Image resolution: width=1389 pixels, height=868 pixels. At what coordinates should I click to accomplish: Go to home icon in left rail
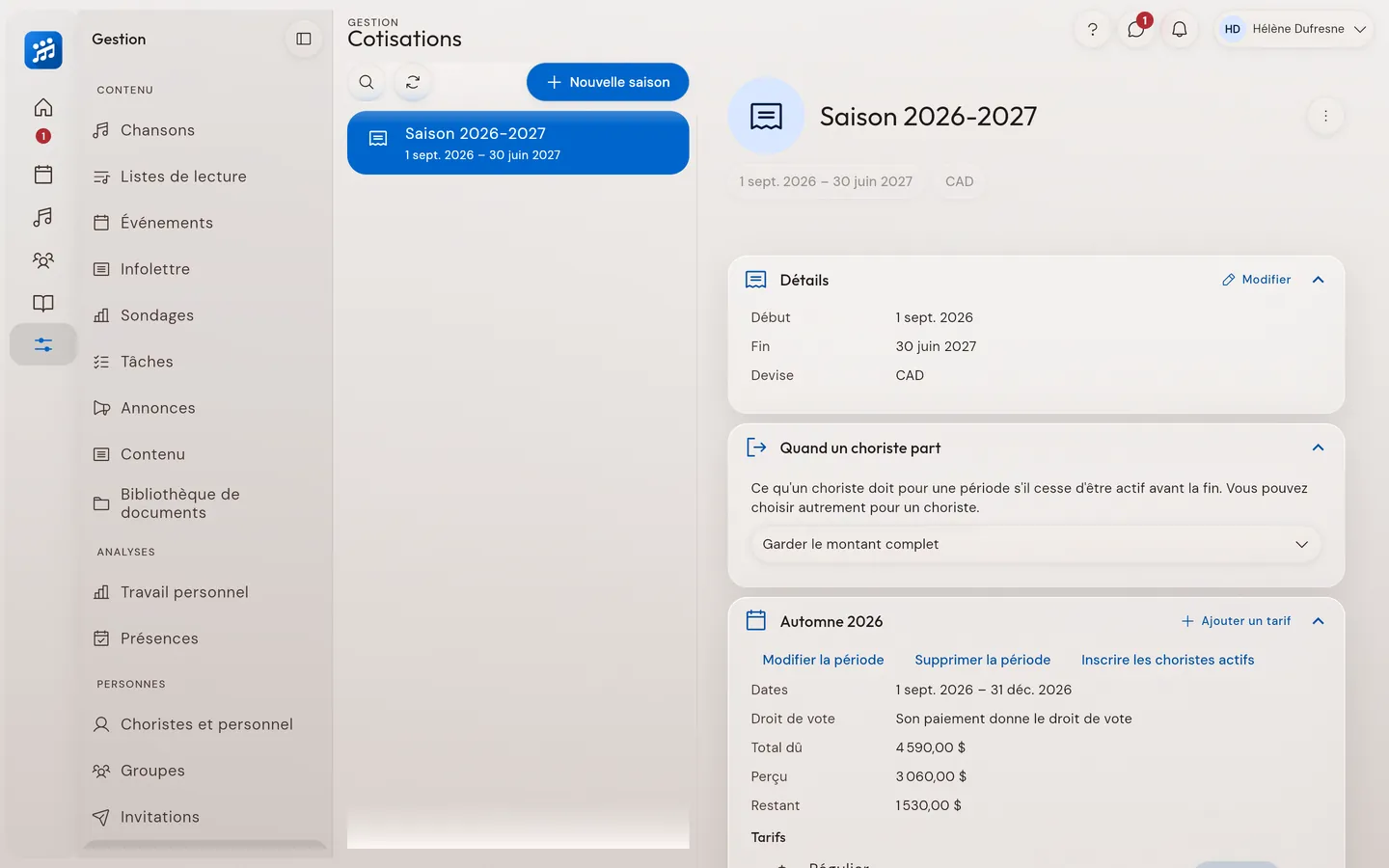pyautogui.click(x=43, y=107)
